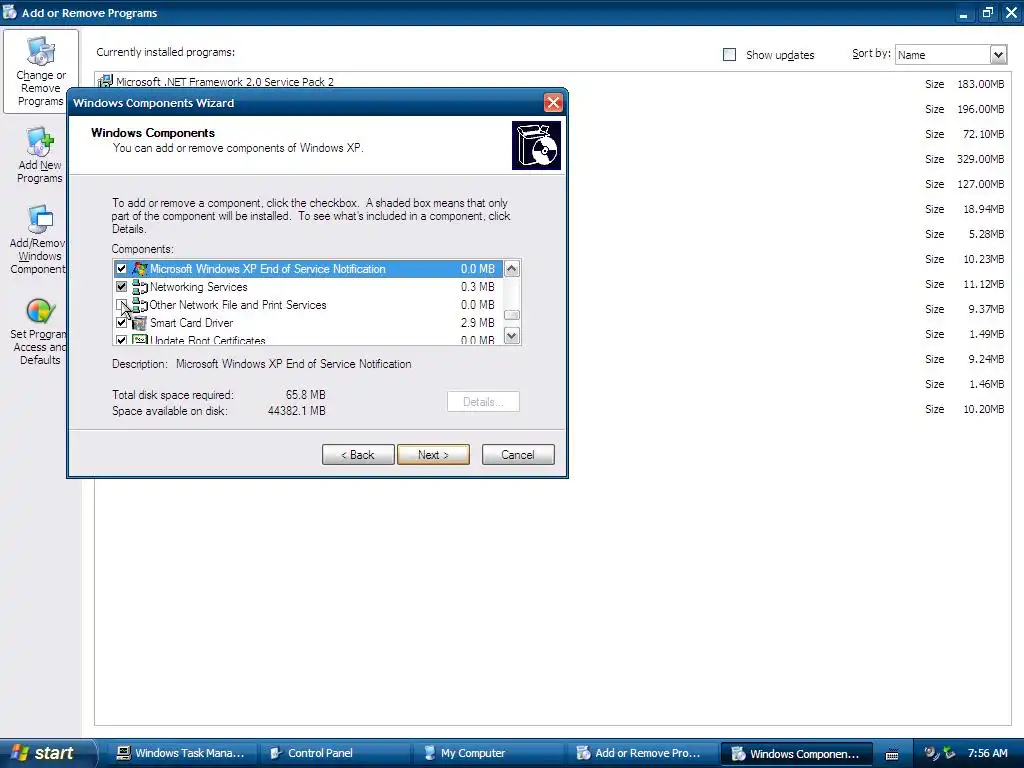Click the Update Root Certificates component icon

pos(139,340)
